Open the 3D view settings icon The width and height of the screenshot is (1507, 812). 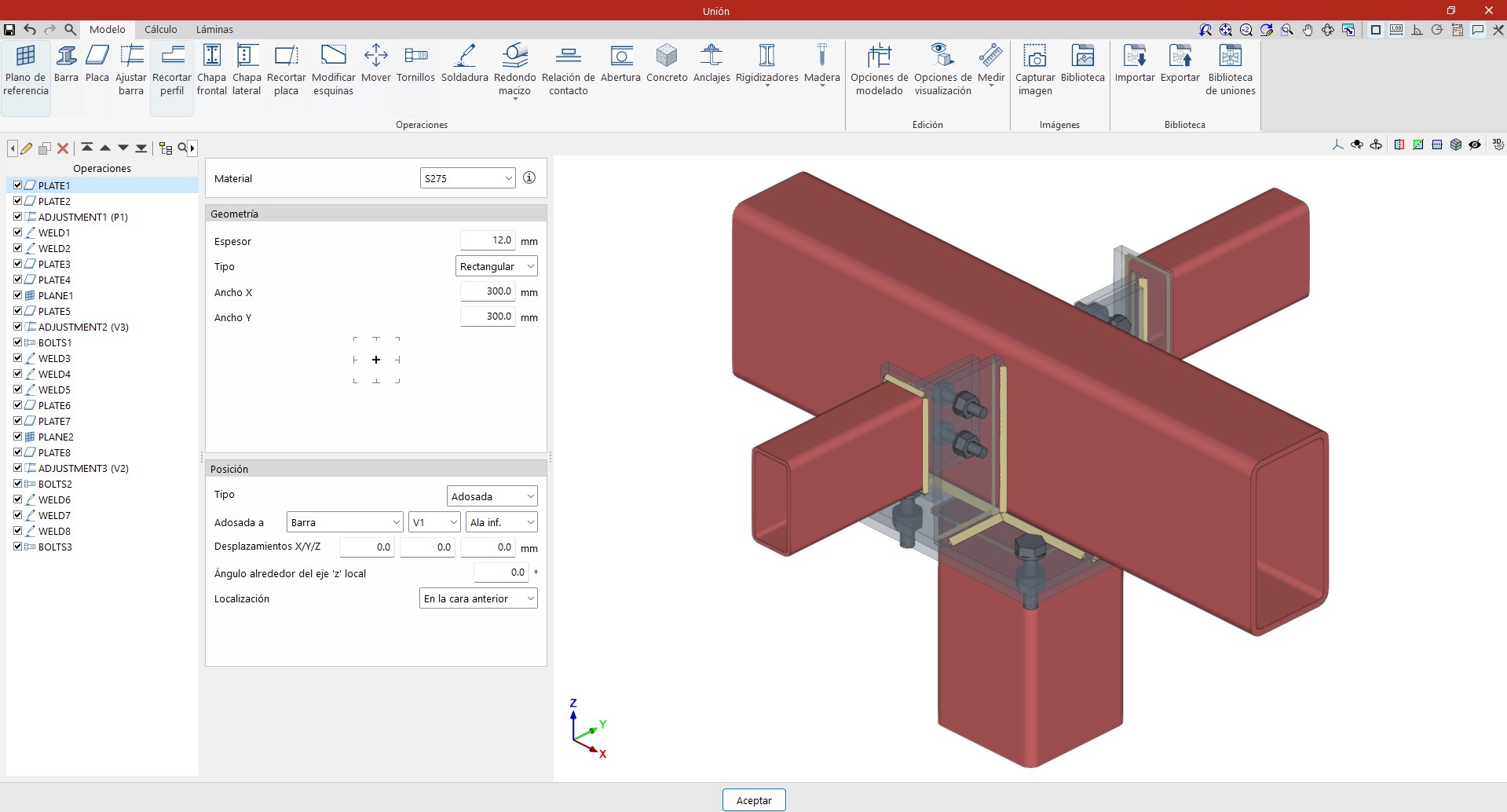(1498, 144)
